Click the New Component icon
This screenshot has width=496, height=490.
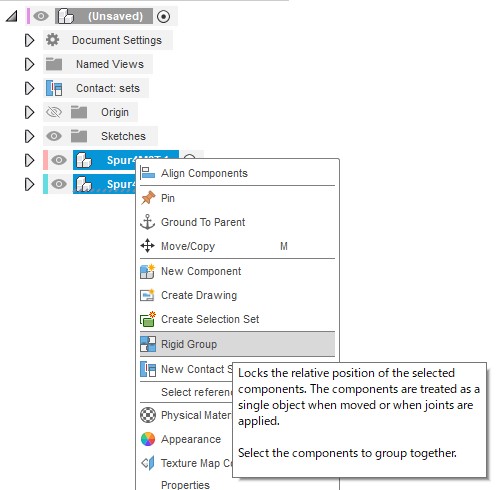coord(147,271)
